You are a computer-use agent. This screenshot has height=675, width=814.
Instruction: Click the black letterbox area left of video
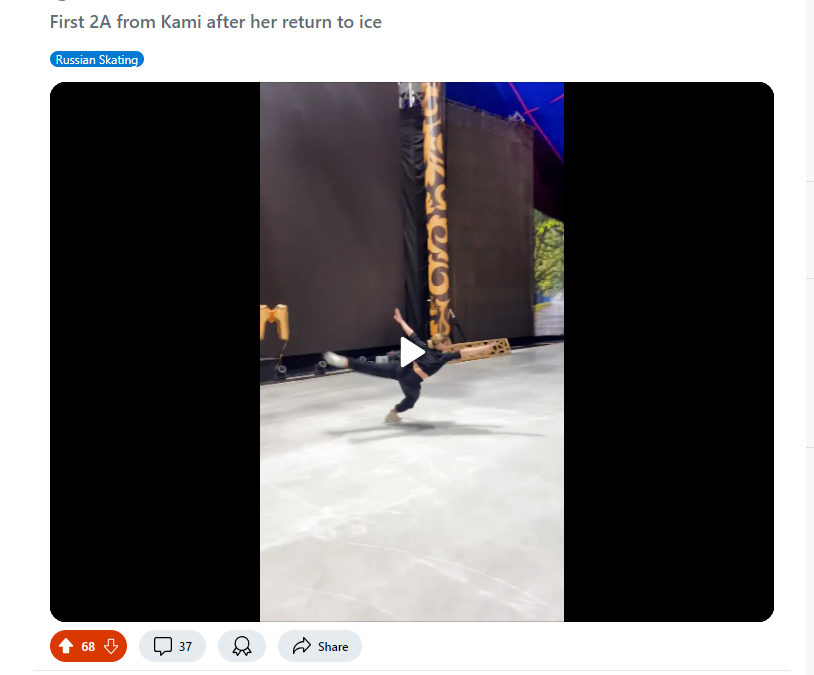(x=155, y=352)
